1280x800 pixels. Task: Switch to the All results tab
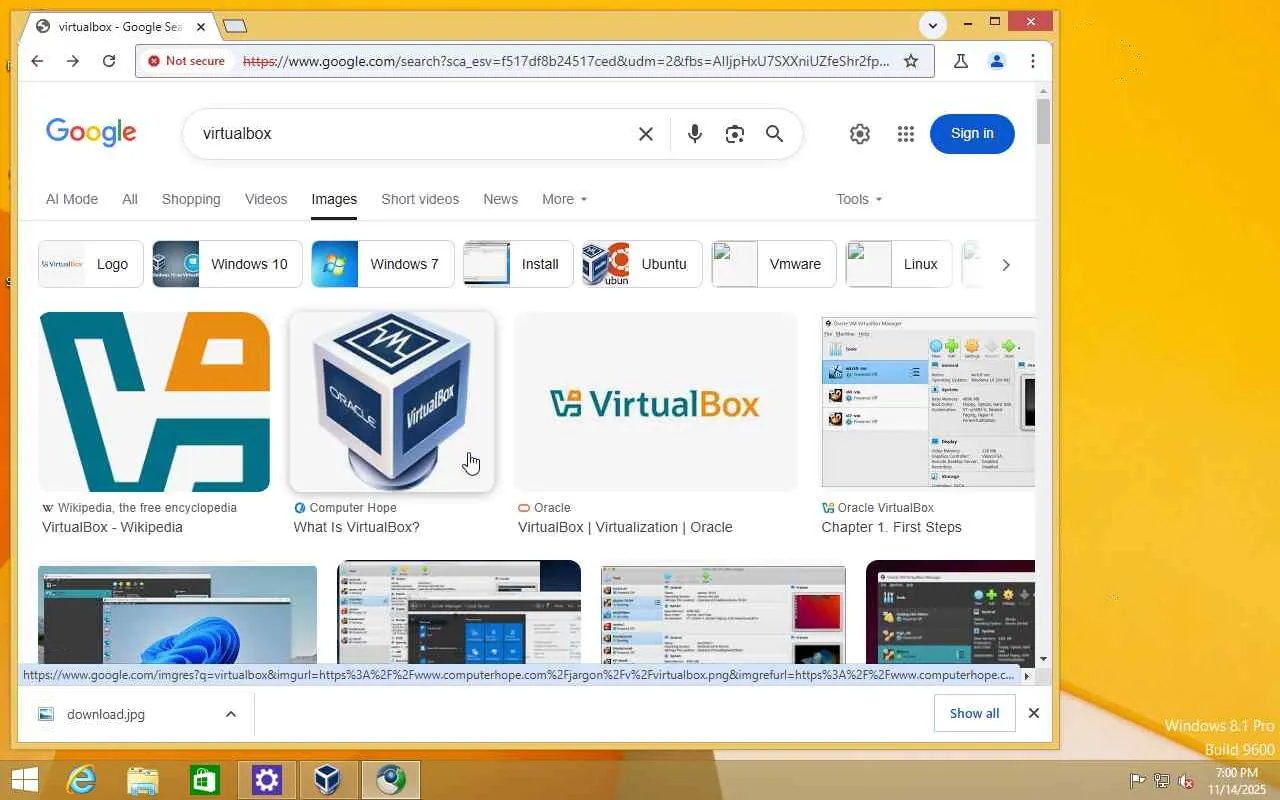130,199
